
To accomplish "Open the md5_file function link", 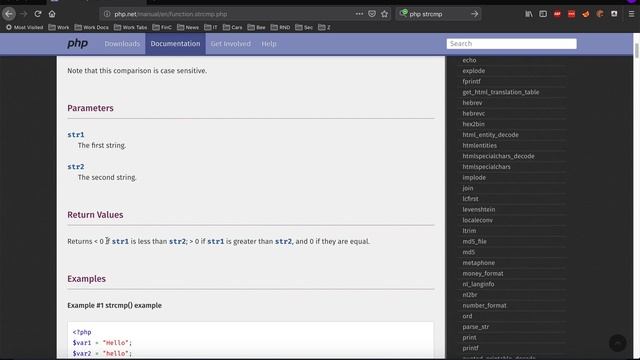I will click(x=474, y=241).
